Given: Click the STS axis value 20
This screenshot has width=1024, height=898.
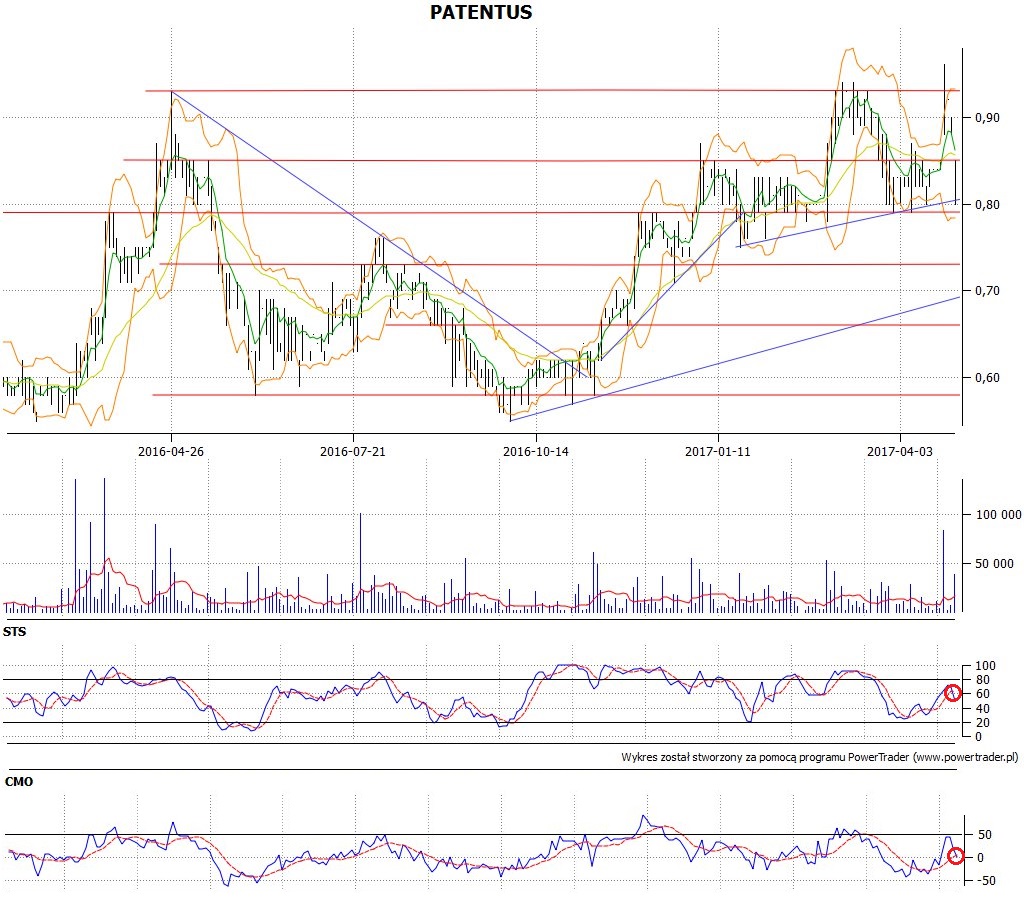Looking at the screenshot, I should coord(982,722).
